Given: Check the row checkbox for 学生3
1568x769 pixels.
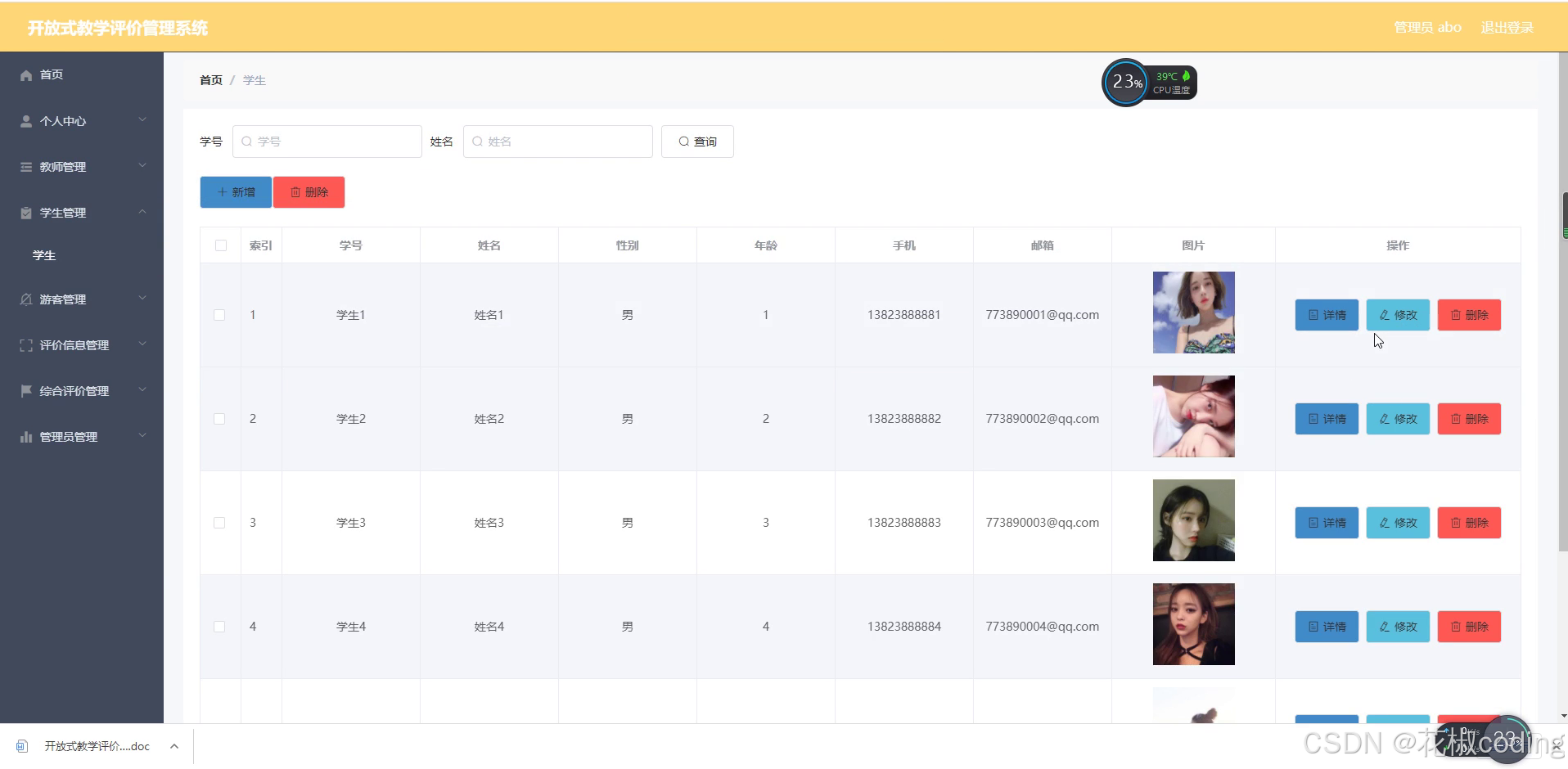Looking at the screenshot, I should [x=219, y=523].
